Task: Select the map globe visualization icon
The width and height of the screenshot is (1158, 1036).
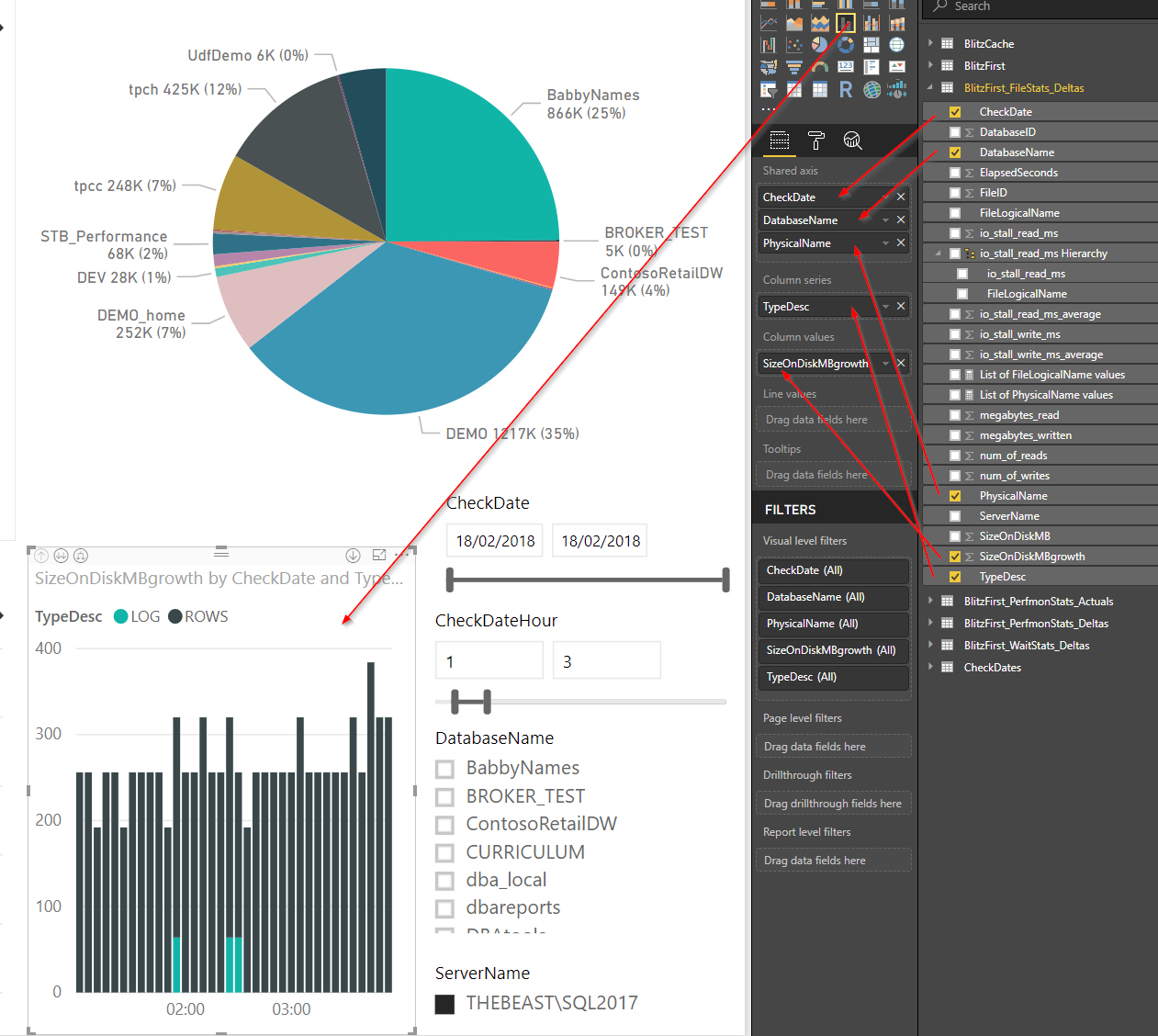Action: pyautogui.click(x=897, y=45)
